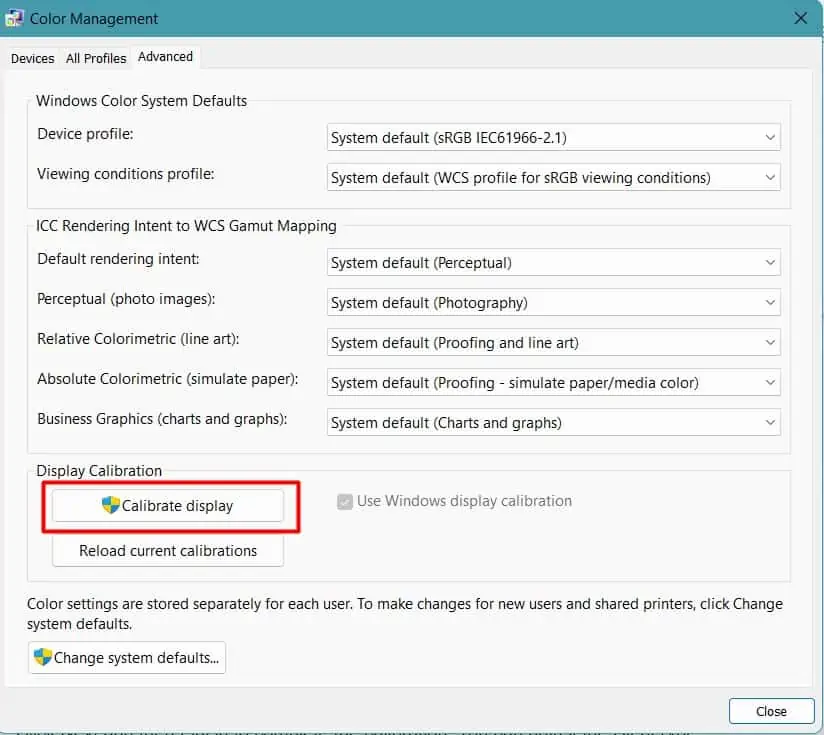Open Business Graphics charts and graphs dropdown
Viewport: 824px width, 735px height.
553,422
